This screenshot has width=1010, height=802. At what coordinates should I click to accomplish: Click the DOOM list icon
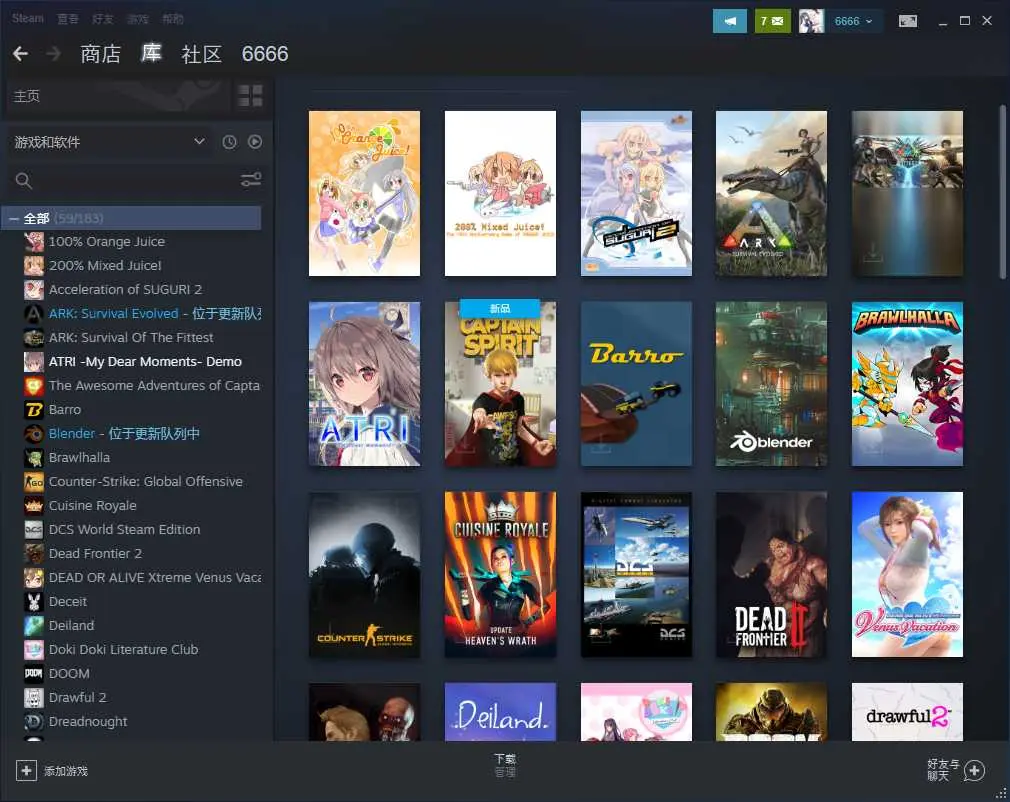[34, 674]
